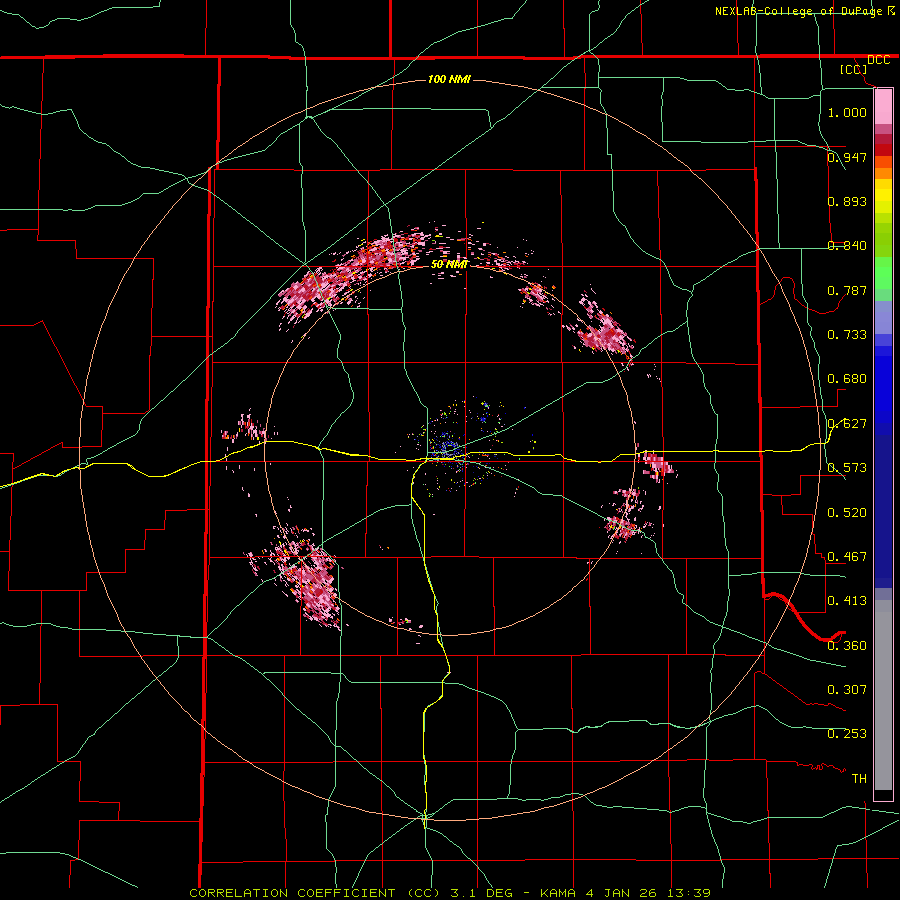900x900 pixels.
Task: Click the pink top segment of color scale
Action: tap(883, 107)
